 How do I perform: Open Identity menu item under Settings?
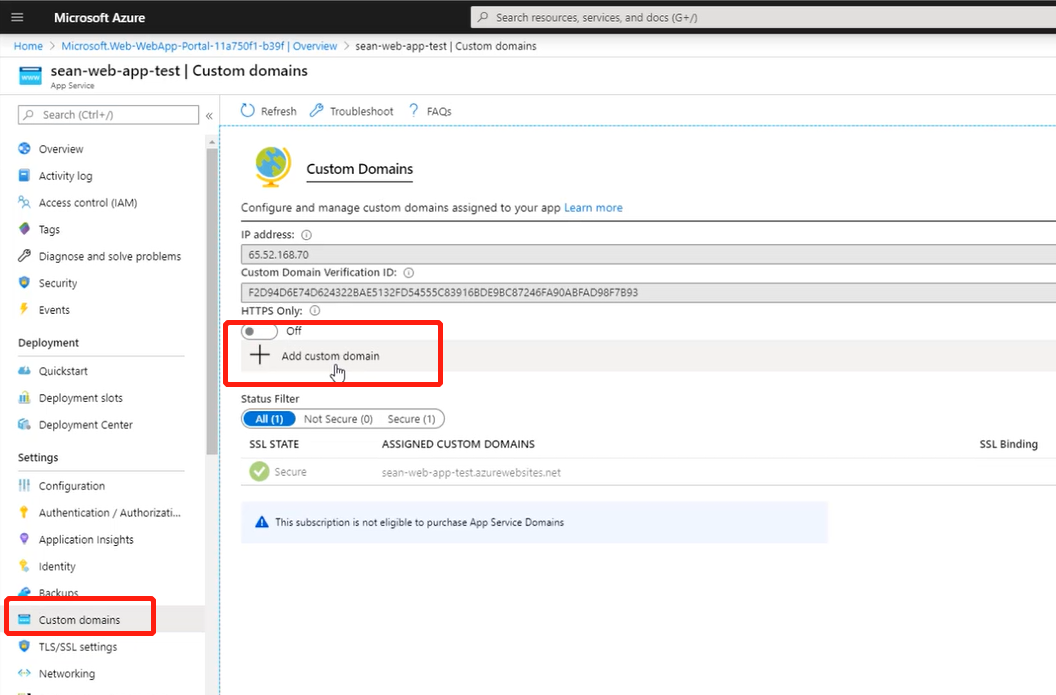(57, 566)
